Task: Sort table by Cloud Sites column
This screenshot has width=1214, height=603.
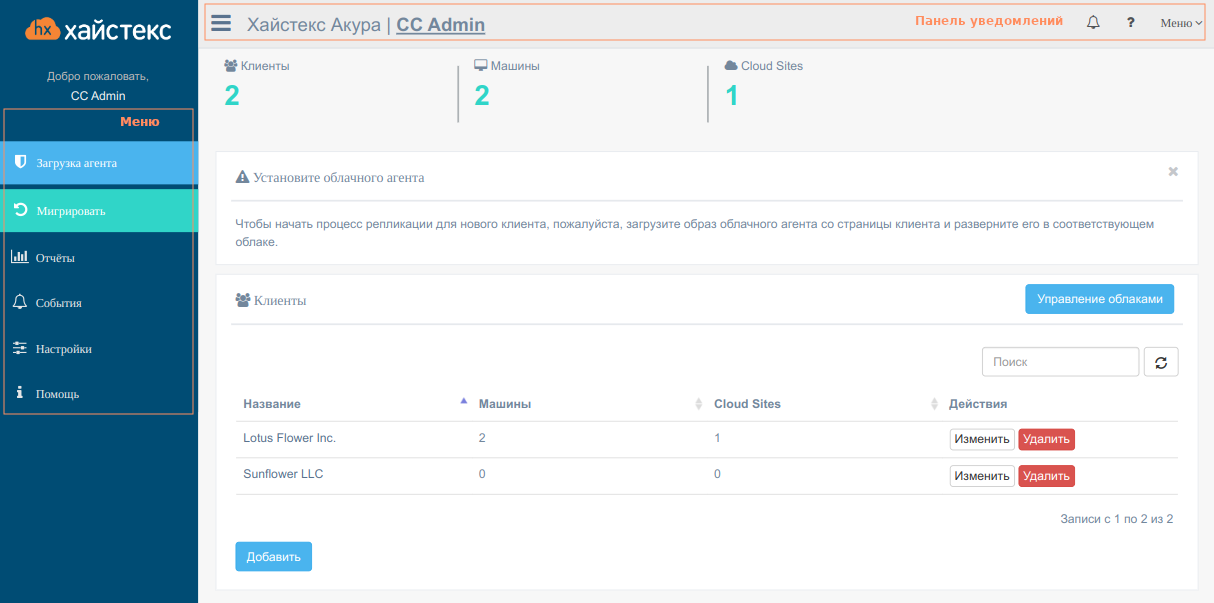Action: pyautogui.click(x=747, y=404)
